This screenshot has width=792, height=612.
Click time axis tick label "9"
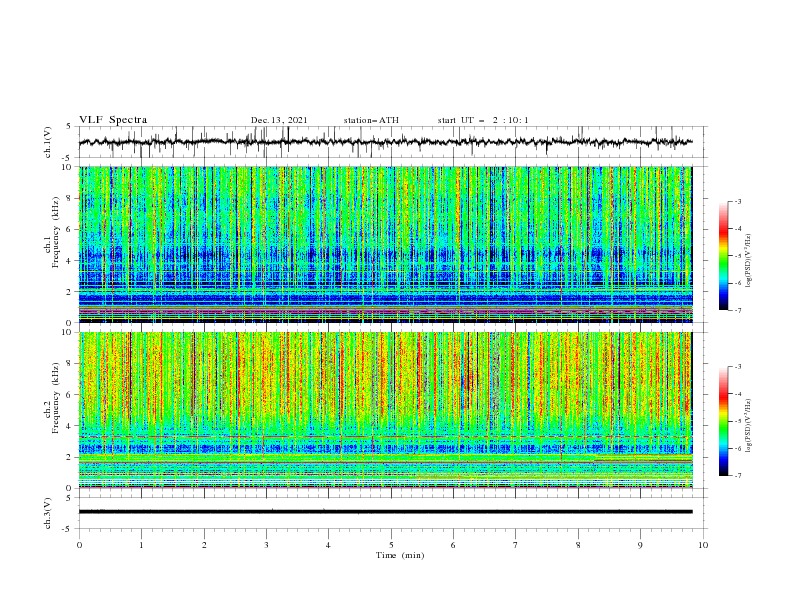point(640,545)
